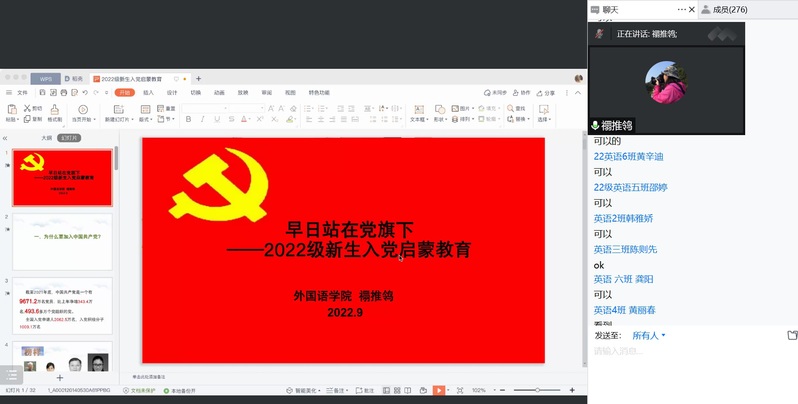This screenshot has height=404, width=798.
Task: Click the plus icon to add slide below thumbnails
Action: point(60,378)
